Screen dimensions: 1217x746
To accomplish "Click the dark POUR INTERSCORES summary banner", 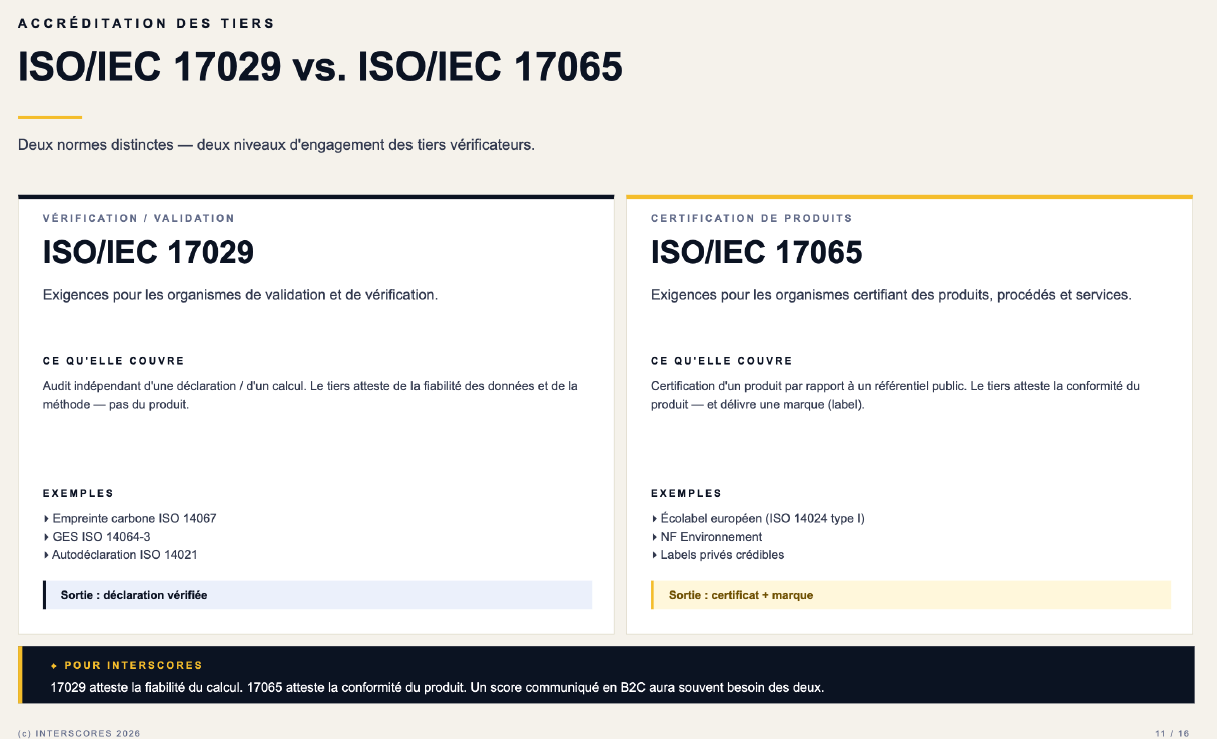I will (606, 675).
